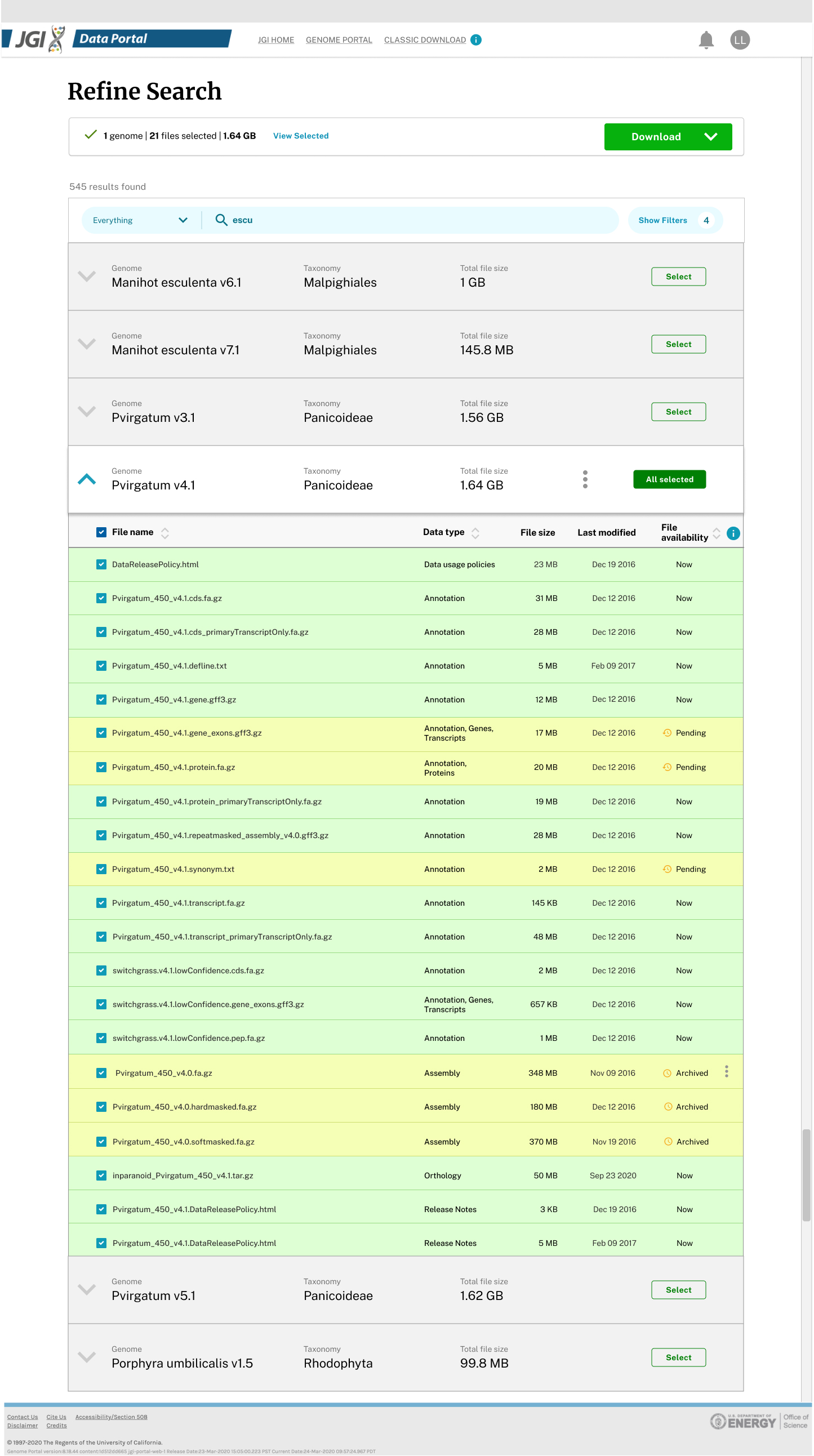
Task: Open GENOME PORTAL nav link
Action: 339,39
